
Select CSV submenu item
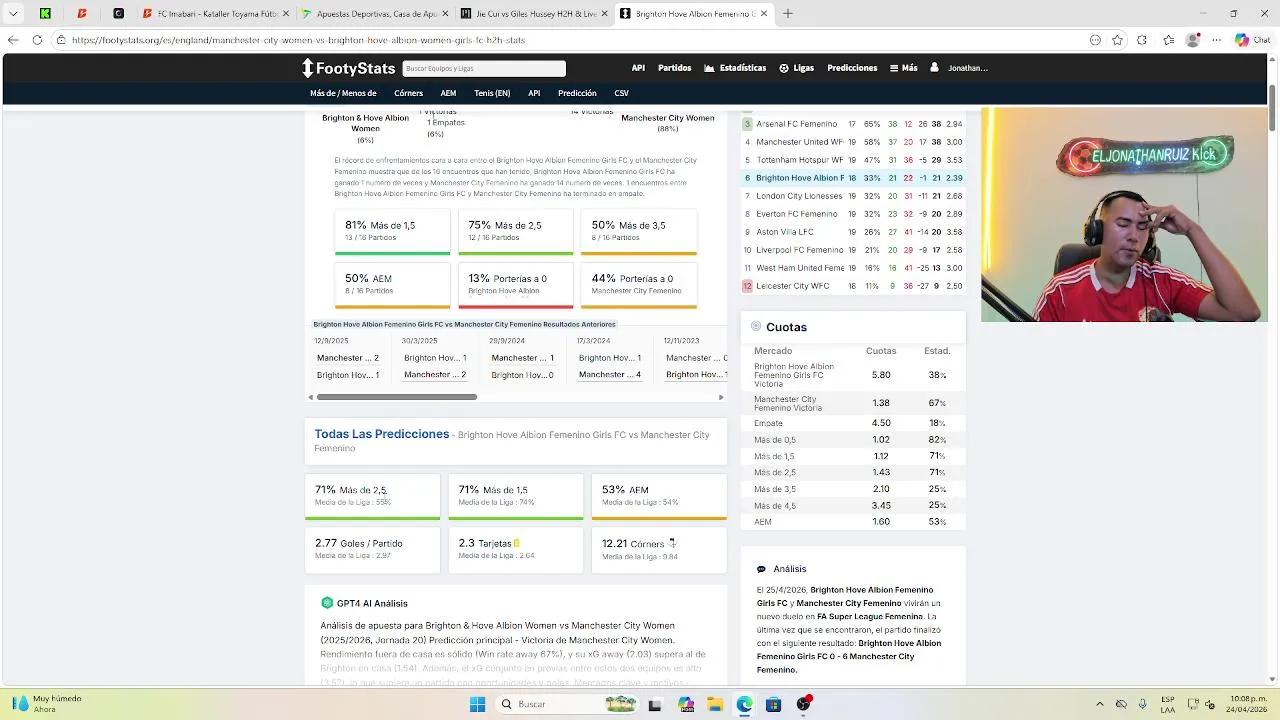622,93
